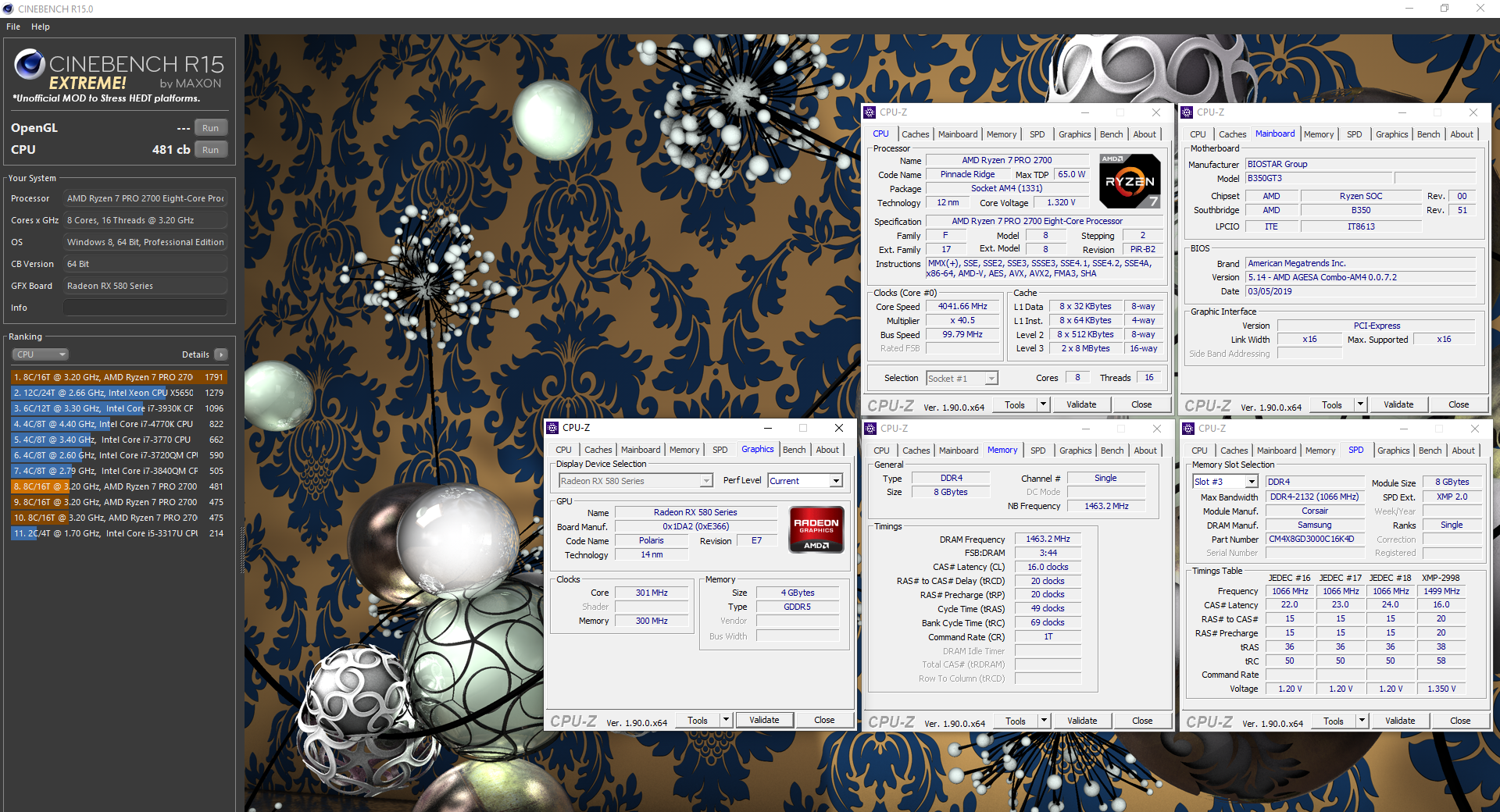Click Cinebench app icon in title bar

point(8,9)
